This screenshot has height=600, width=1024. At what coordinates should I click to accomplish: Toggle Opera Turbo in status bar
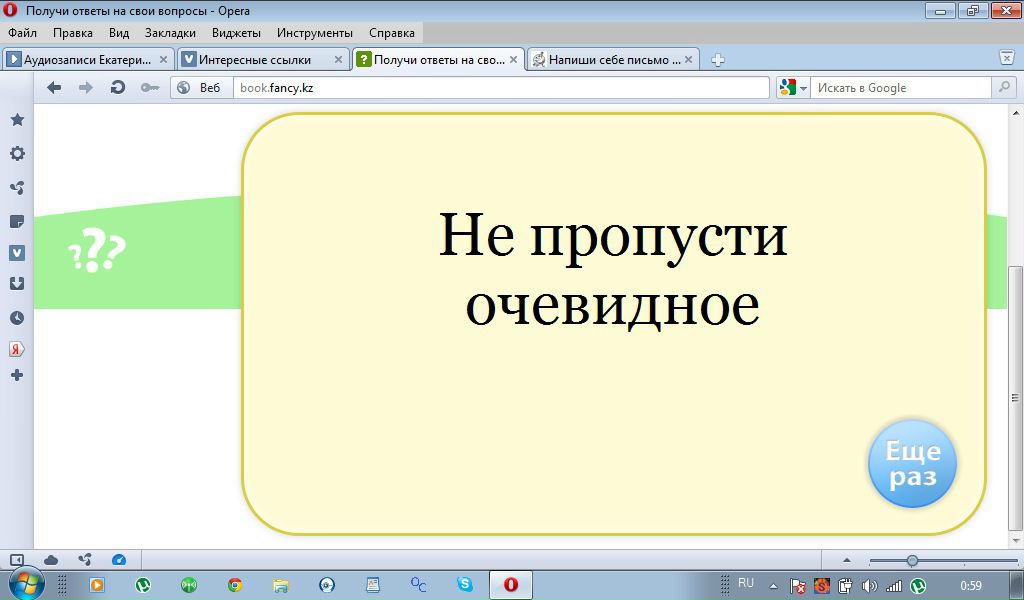tap(119, 560)
